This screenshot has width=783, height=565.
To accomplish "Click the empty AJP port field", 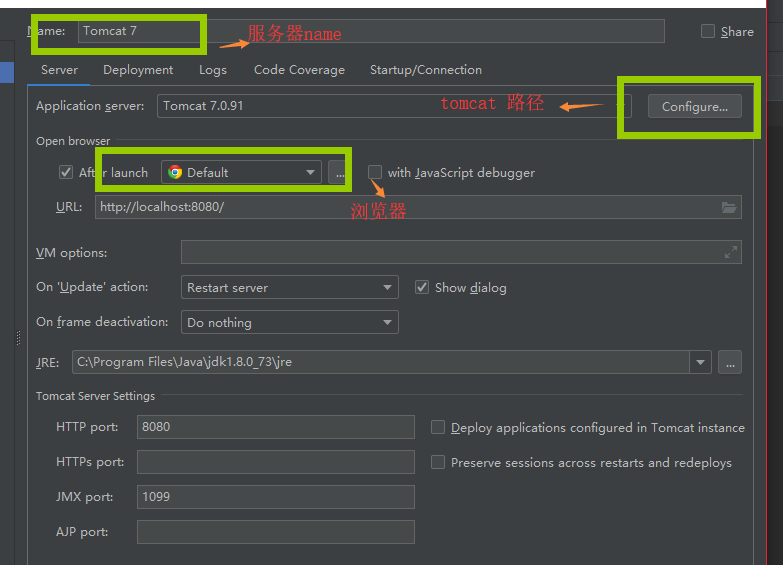I will click(x=276, y=532).
